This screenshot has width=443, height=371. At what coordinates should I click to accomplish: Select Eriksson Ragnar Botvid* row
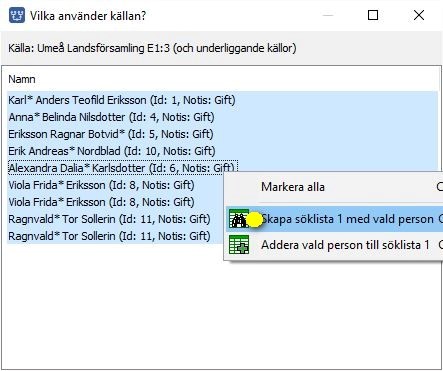pyautogui.click(x=222, y=134)
